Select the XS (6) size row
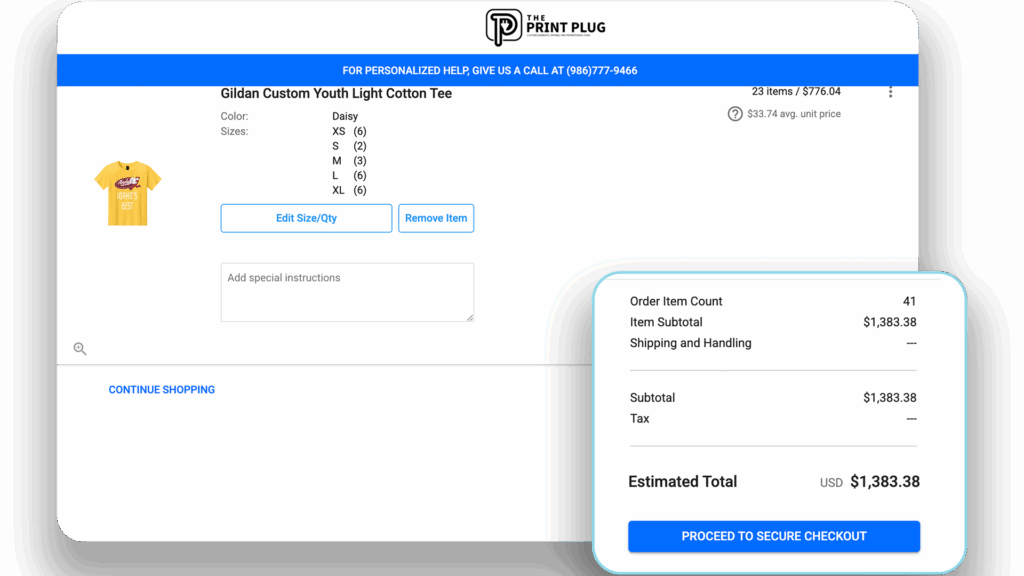The width and height of the screenshot is (1024, 576). [x=349, y=132]
